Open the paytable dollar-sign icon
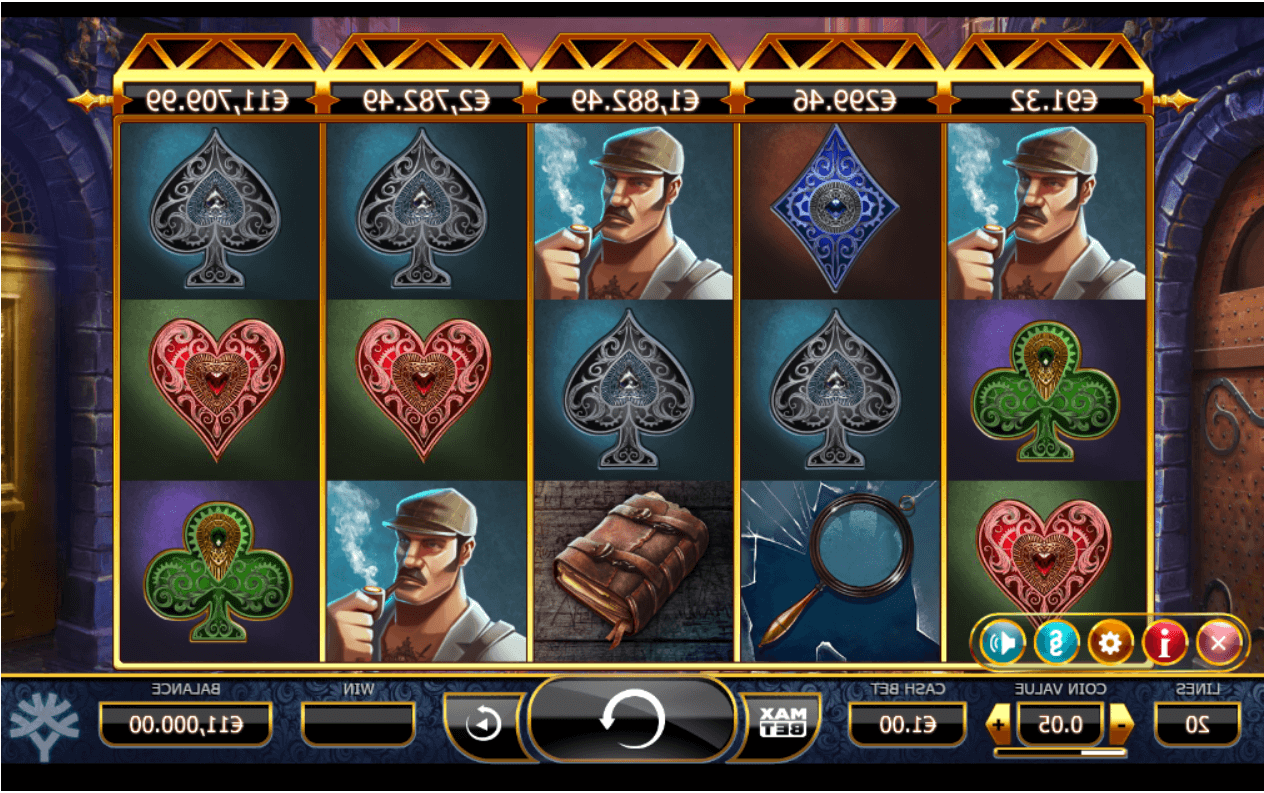This screenshot has width=1264, height=793. [x=1055, y=643]
